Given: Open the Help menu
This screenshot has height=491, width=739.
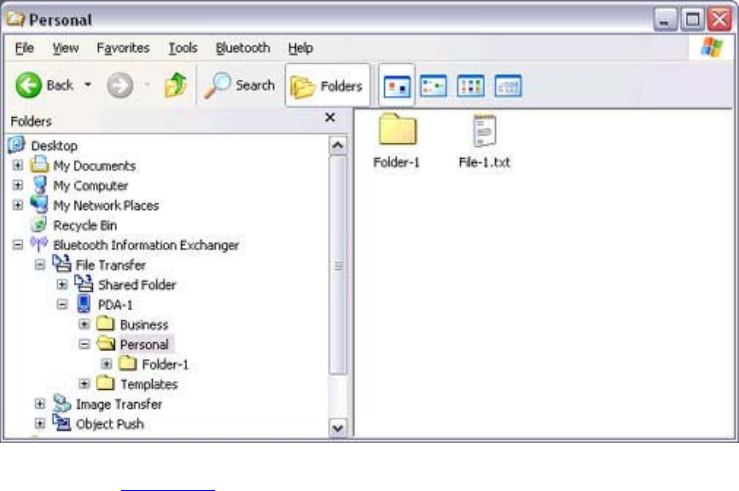Looking at the screenshot, I should pyautogui.click(x=301, y=48).
